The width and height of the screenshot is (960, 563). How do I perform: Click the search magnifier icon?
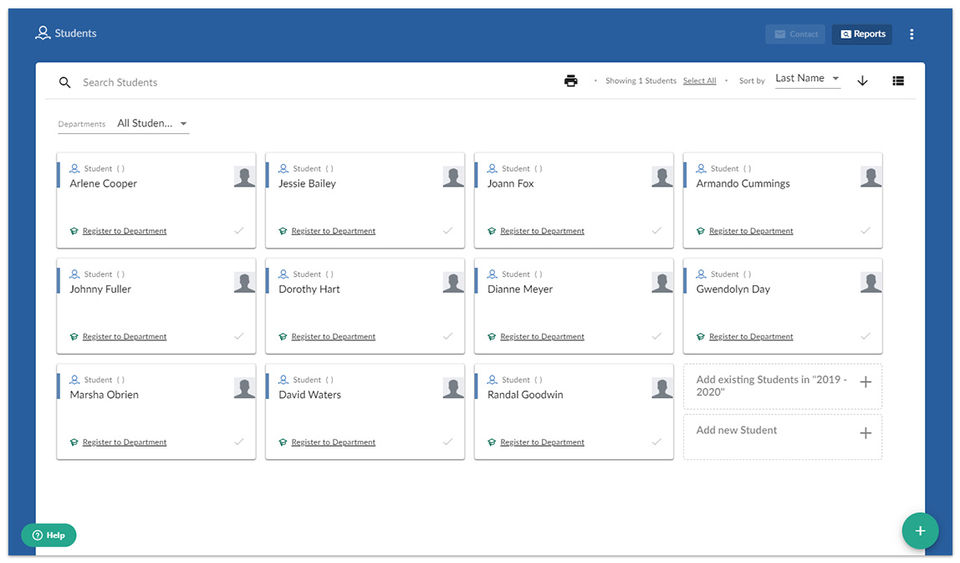[x=64, y=82]
